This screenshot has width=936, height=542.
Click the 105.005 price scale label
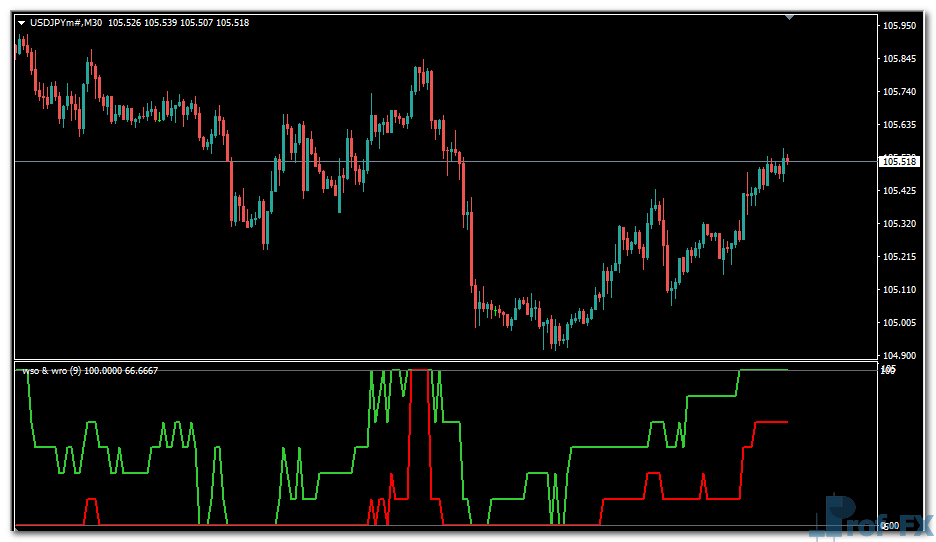900,323
